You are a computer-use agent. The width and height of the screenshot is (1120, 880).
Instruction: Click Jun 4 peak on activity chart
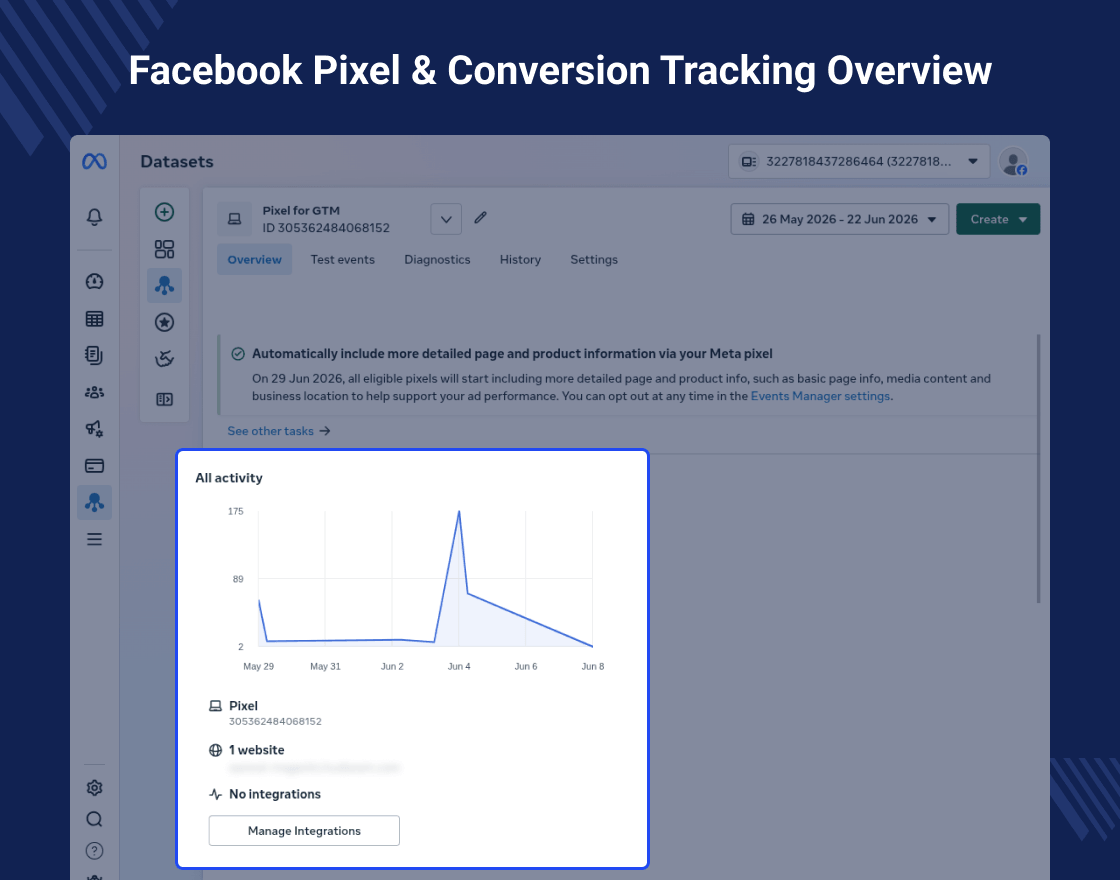click(459, 511)
